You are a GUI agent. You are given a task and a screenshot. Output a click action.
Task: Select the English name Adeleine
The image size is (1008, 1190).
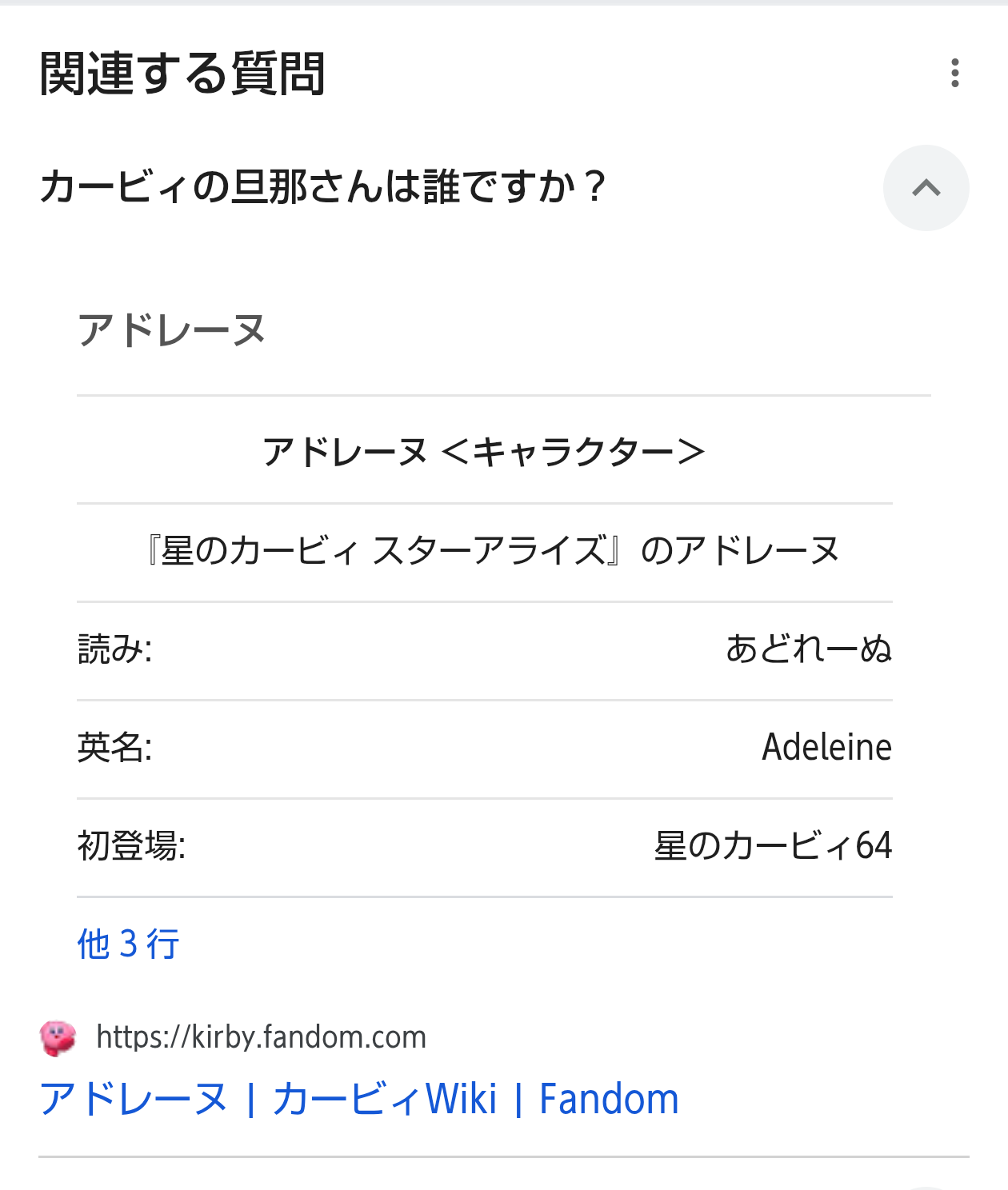(x=826, y=748)
